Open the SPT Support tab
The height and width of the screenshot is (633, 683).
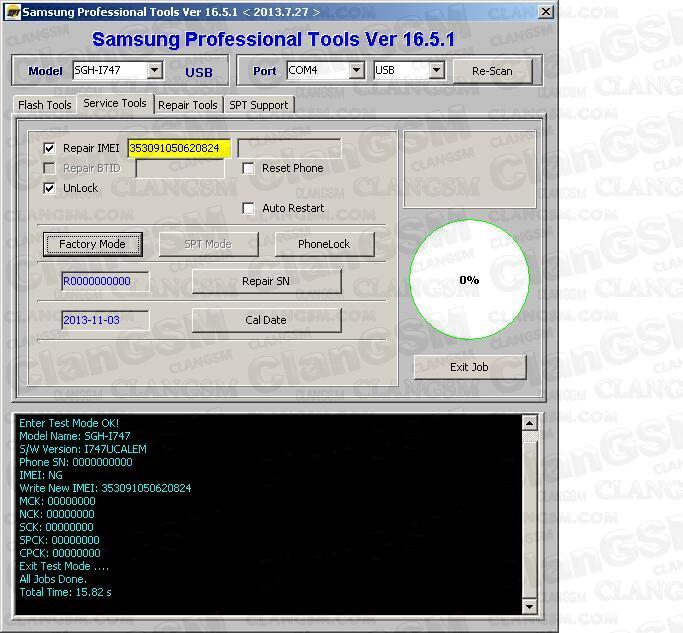259,105
